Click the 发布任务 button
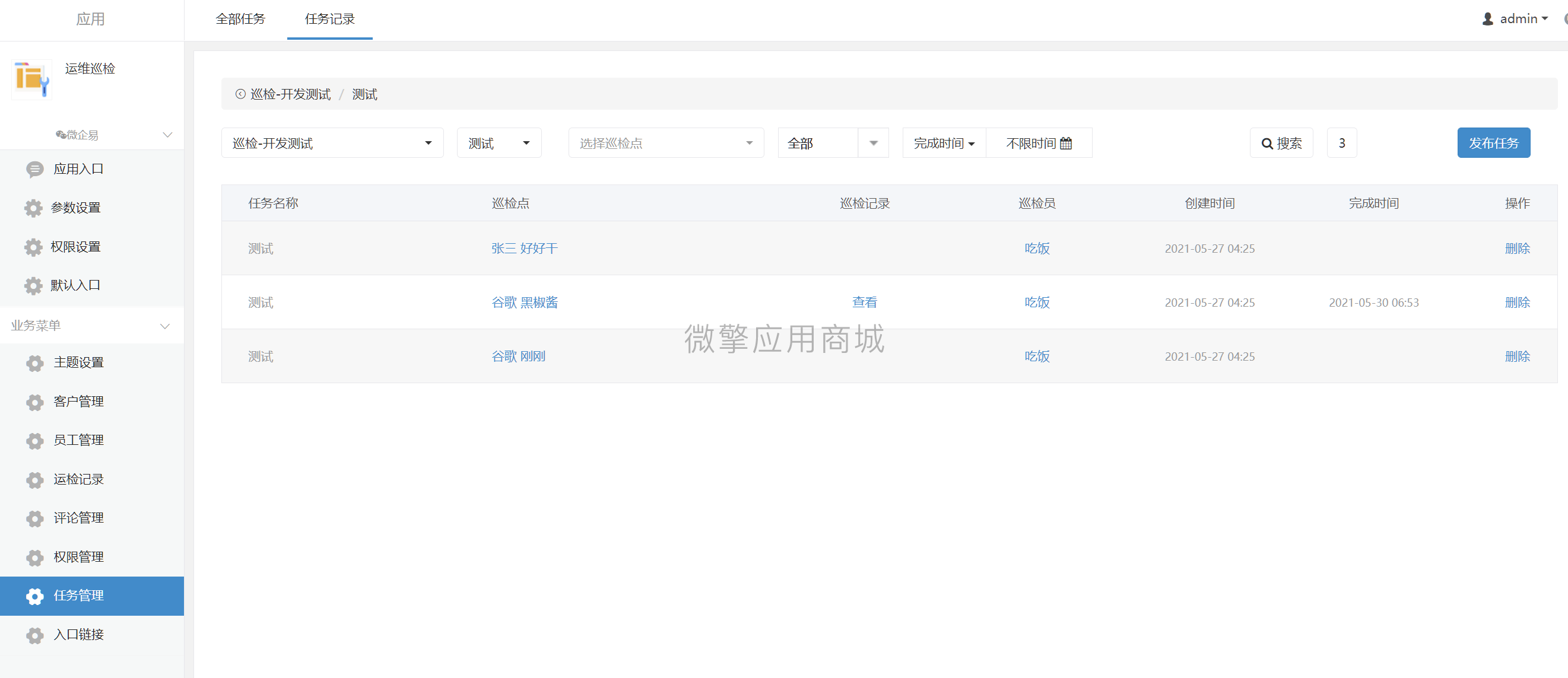 (x=1494, y=143)
